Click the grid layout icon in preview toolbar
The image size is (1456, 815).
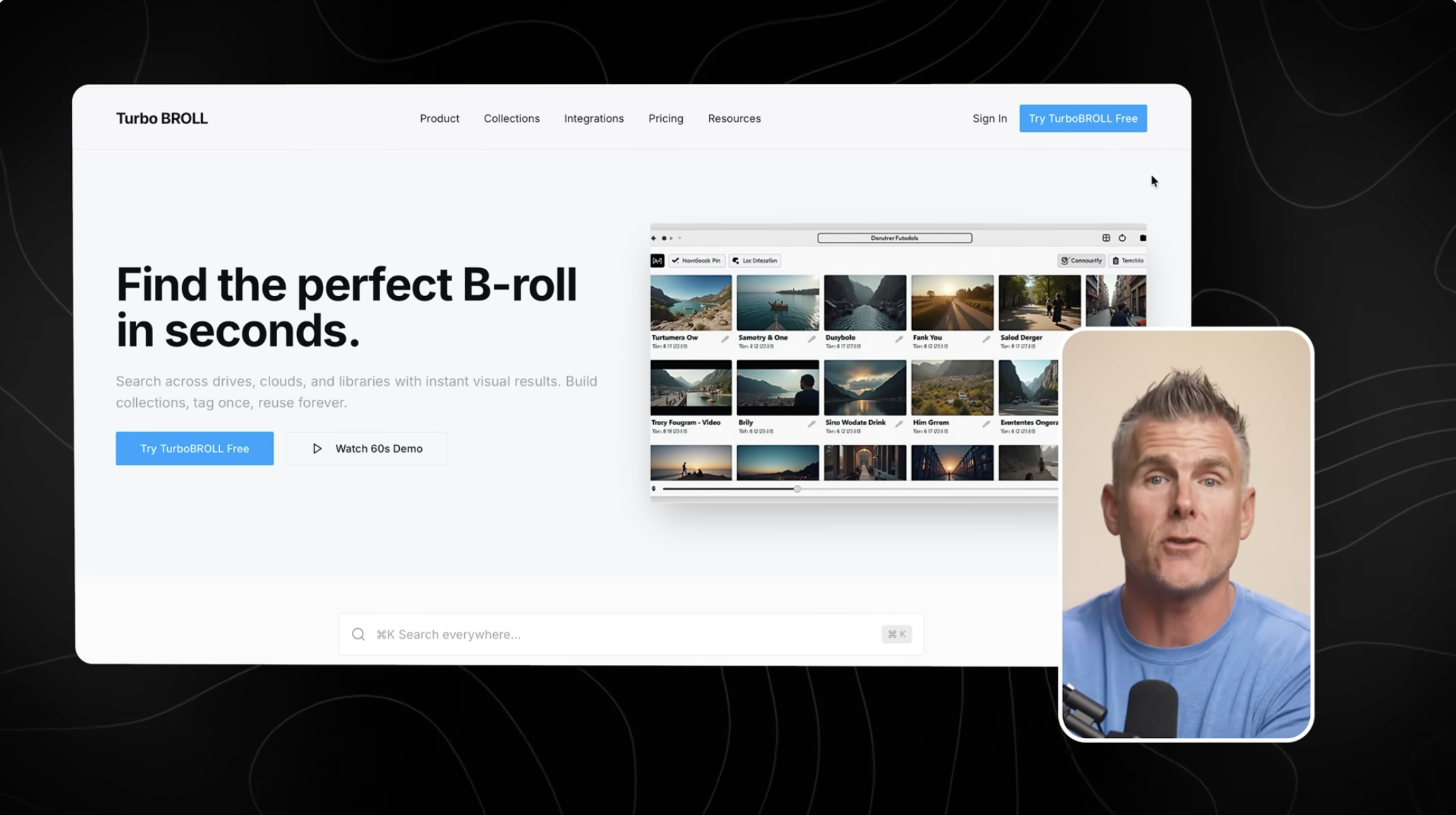pos(1106,238)
